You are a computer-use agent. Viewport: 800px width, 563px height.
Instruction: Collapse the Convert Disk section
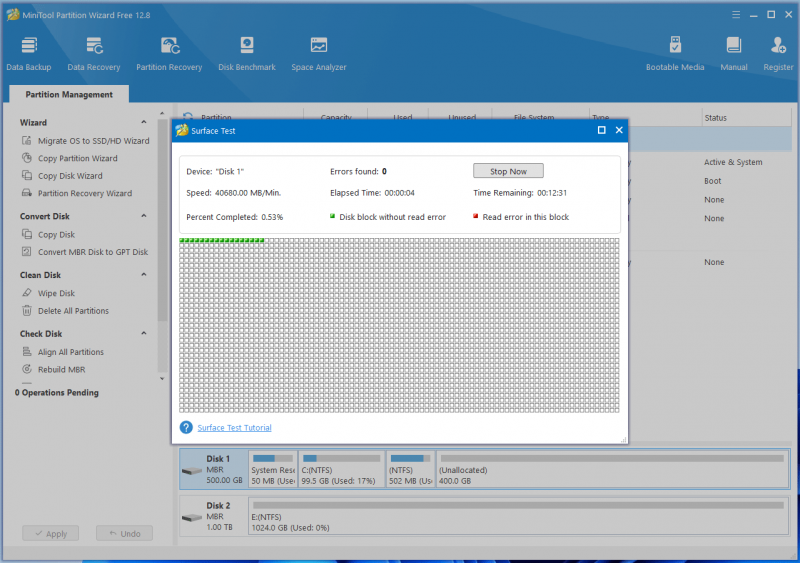[x=144, y=216]
